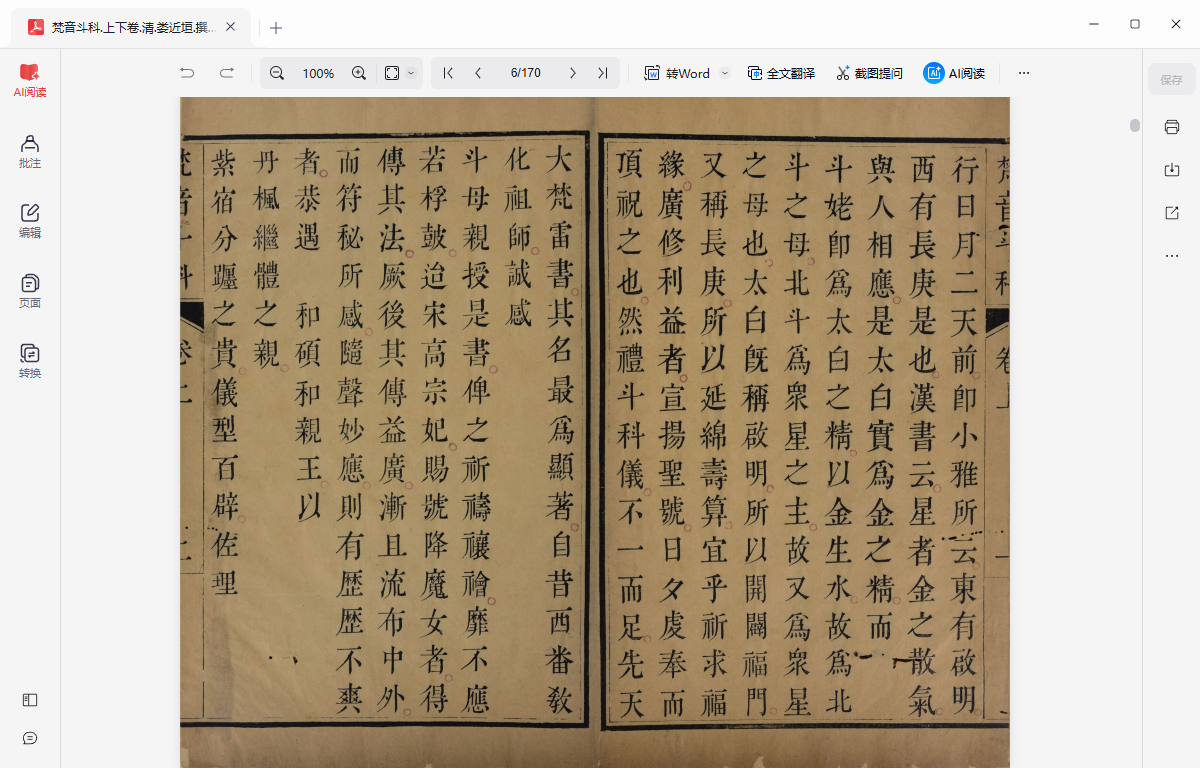The height and width of the screenshot is (768, 1200).
Task: Zoom in with the plus magnifier
Action: [359, 73]
